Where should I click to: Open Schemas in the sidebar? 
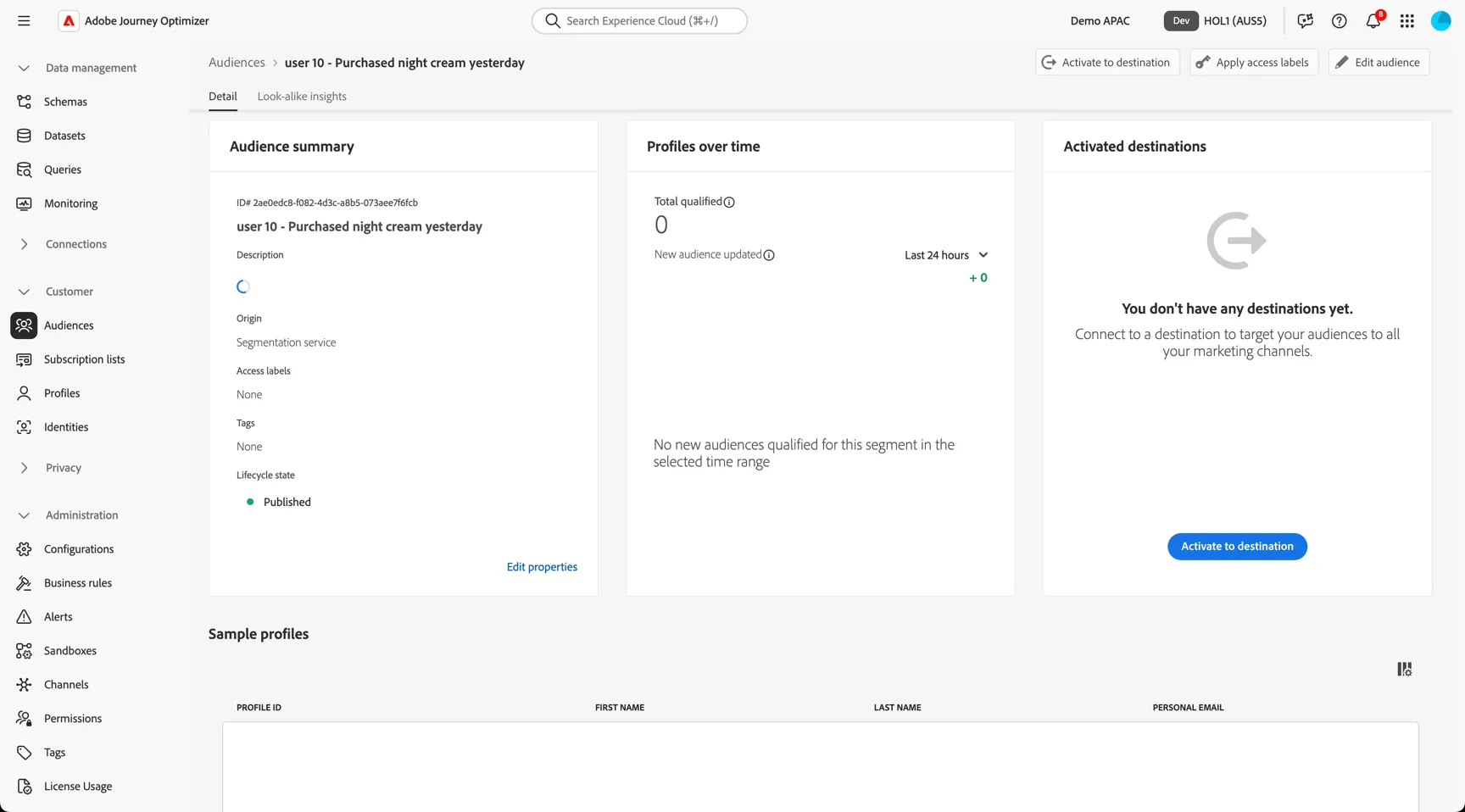65,102
